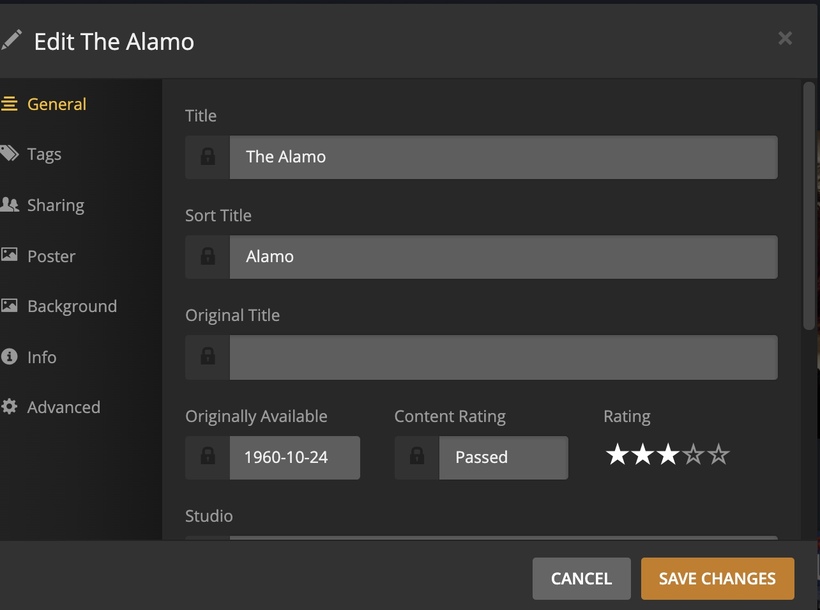Toggle the Title field lock
Image resolution: width=820 pixels, height=610 pixels.
click(208, 157)
